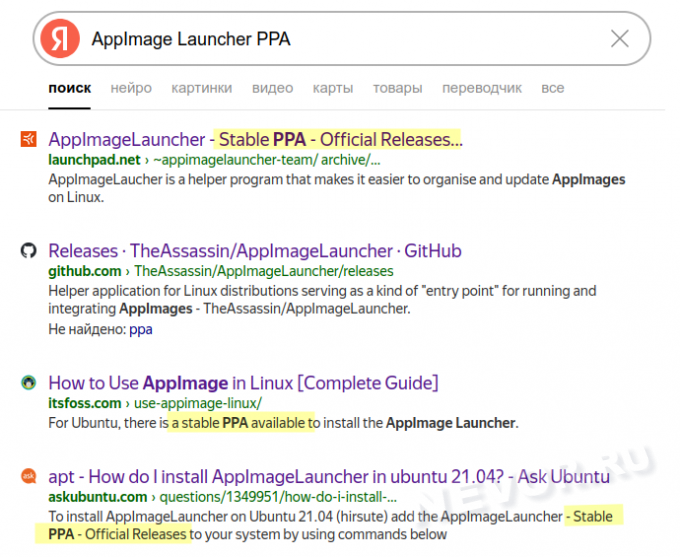Go to the карты tab

click(333, 88)
